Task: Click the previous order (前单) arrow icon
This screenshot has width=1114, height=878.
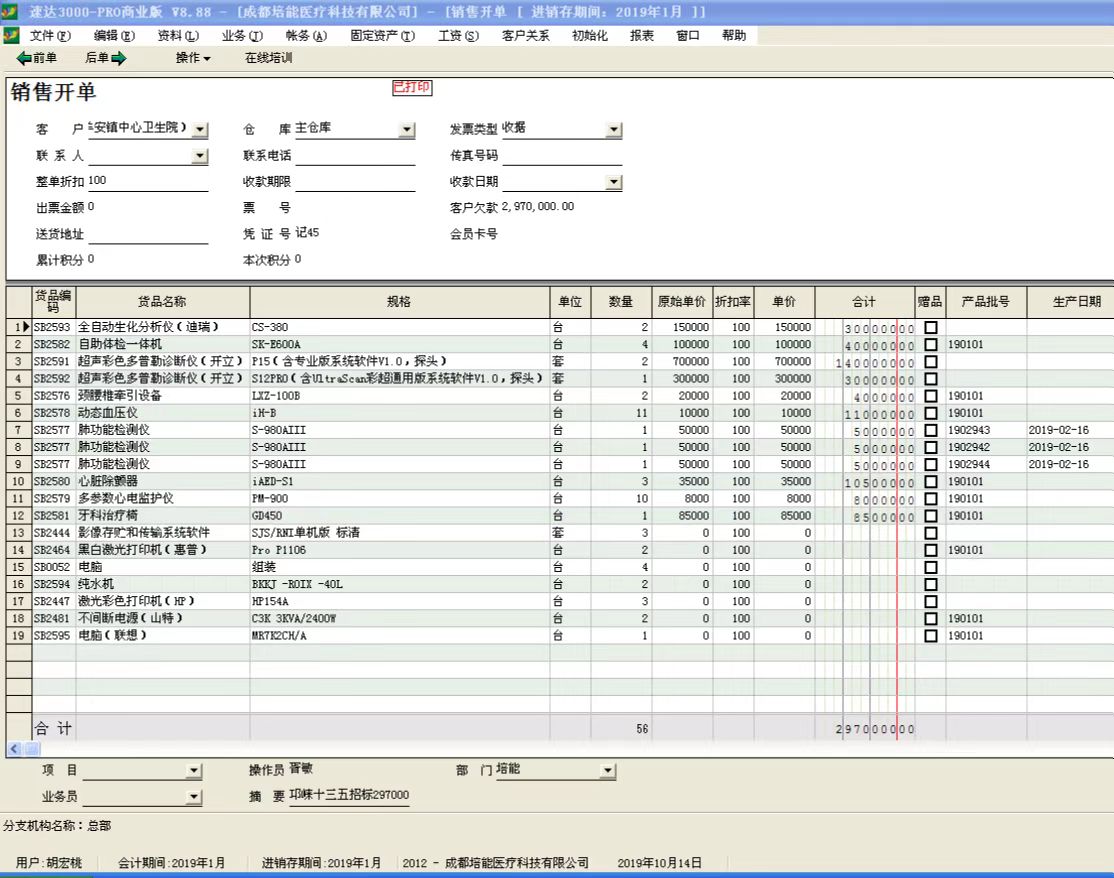Action: tap(25, 58)
